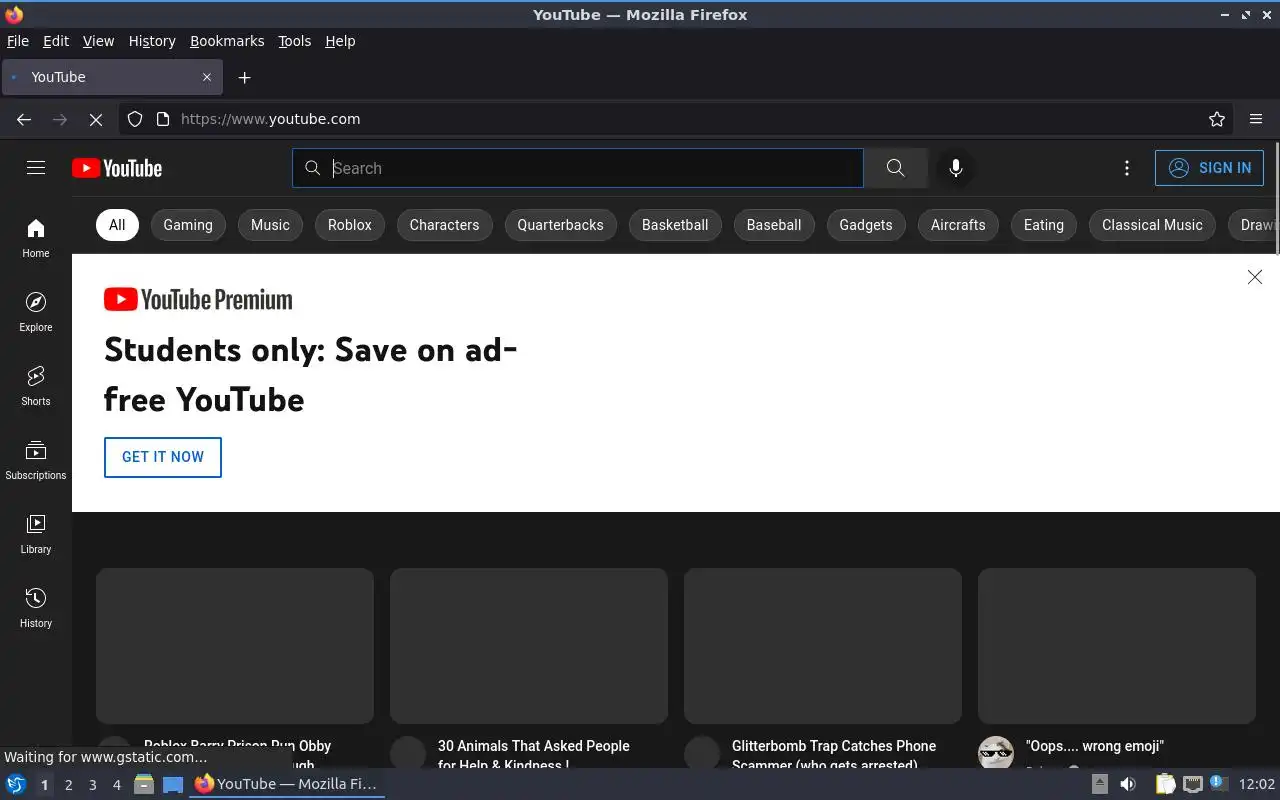
Task: Open the Glitterbomb Trap video thumbnail
Action: pos(823,646)
